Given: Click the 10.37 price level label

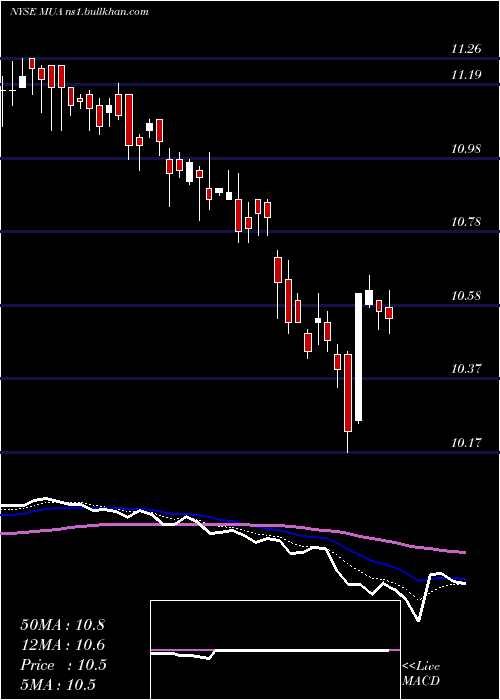Looking at the screenshot, I should click(466, 369).
